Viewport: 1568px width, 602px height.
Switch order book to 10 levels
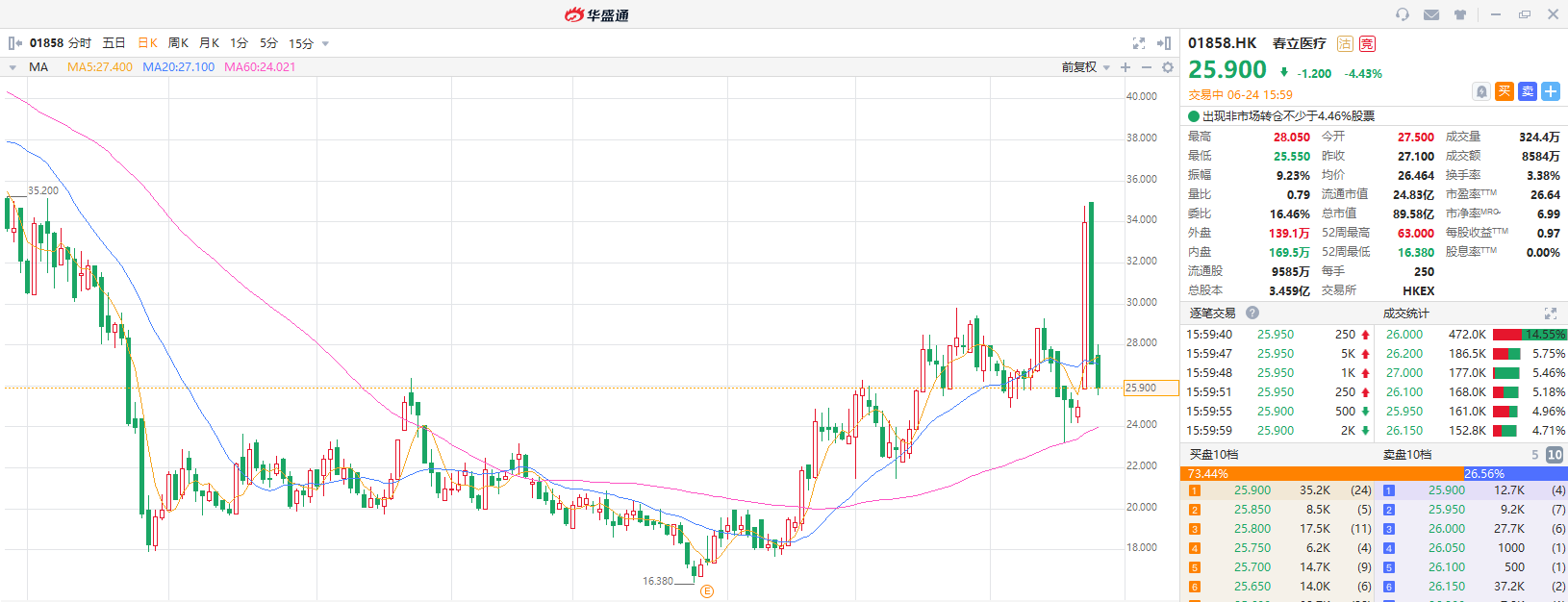click(x=1554, y=455)
